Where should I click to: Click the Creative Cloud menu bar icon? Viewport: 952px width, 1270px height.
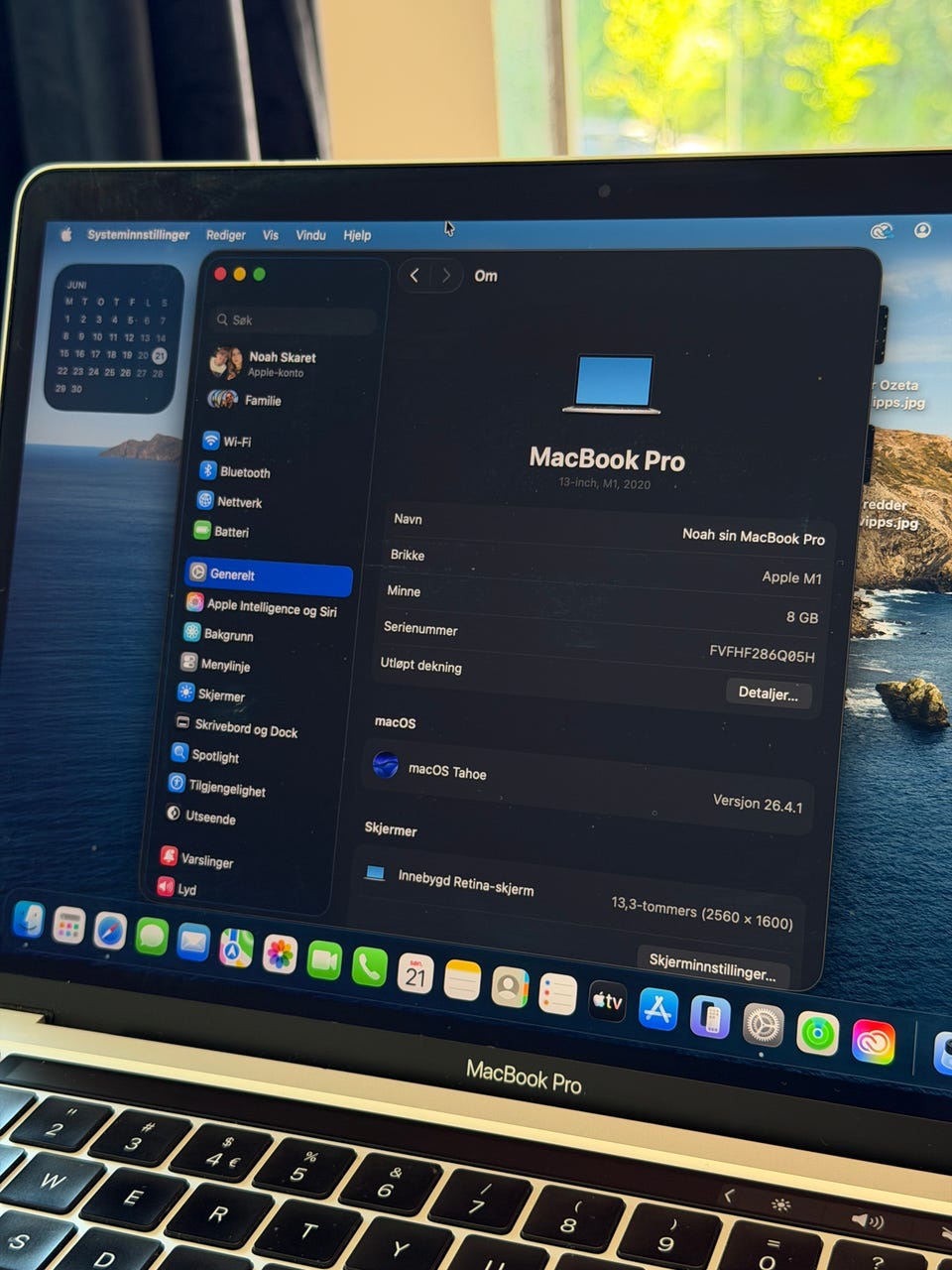click(881, 231)
